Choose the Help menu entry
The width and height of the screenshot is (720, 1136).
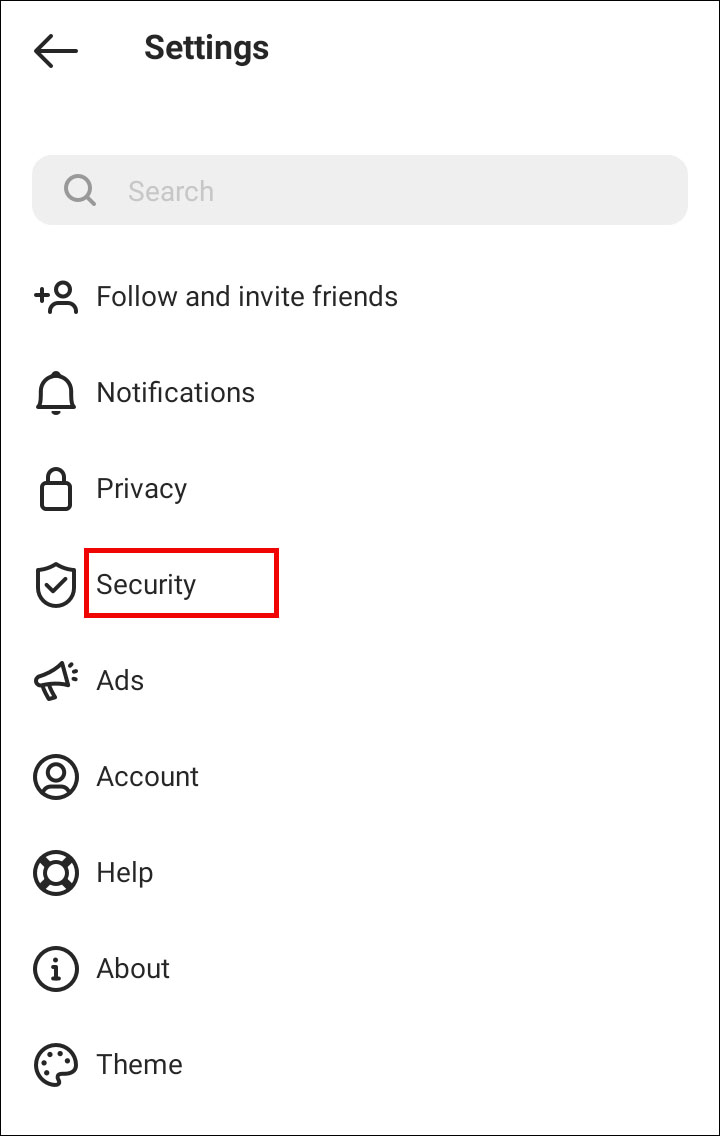coord(125,873)
